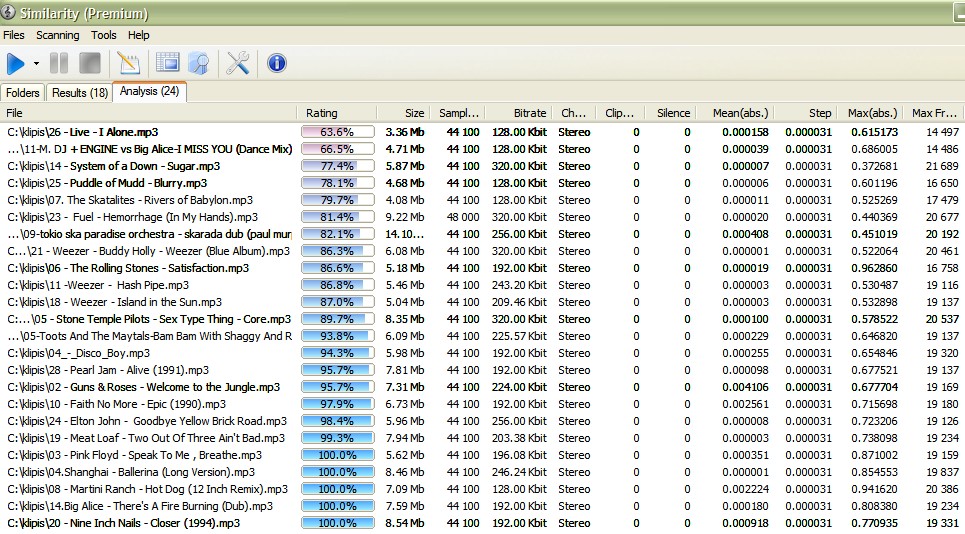The width and height of the screenshot is (965, 534).
Task: Select Big Alice - There's A Fire Burning (Dub).mp3
Action: tap(482, 506)
